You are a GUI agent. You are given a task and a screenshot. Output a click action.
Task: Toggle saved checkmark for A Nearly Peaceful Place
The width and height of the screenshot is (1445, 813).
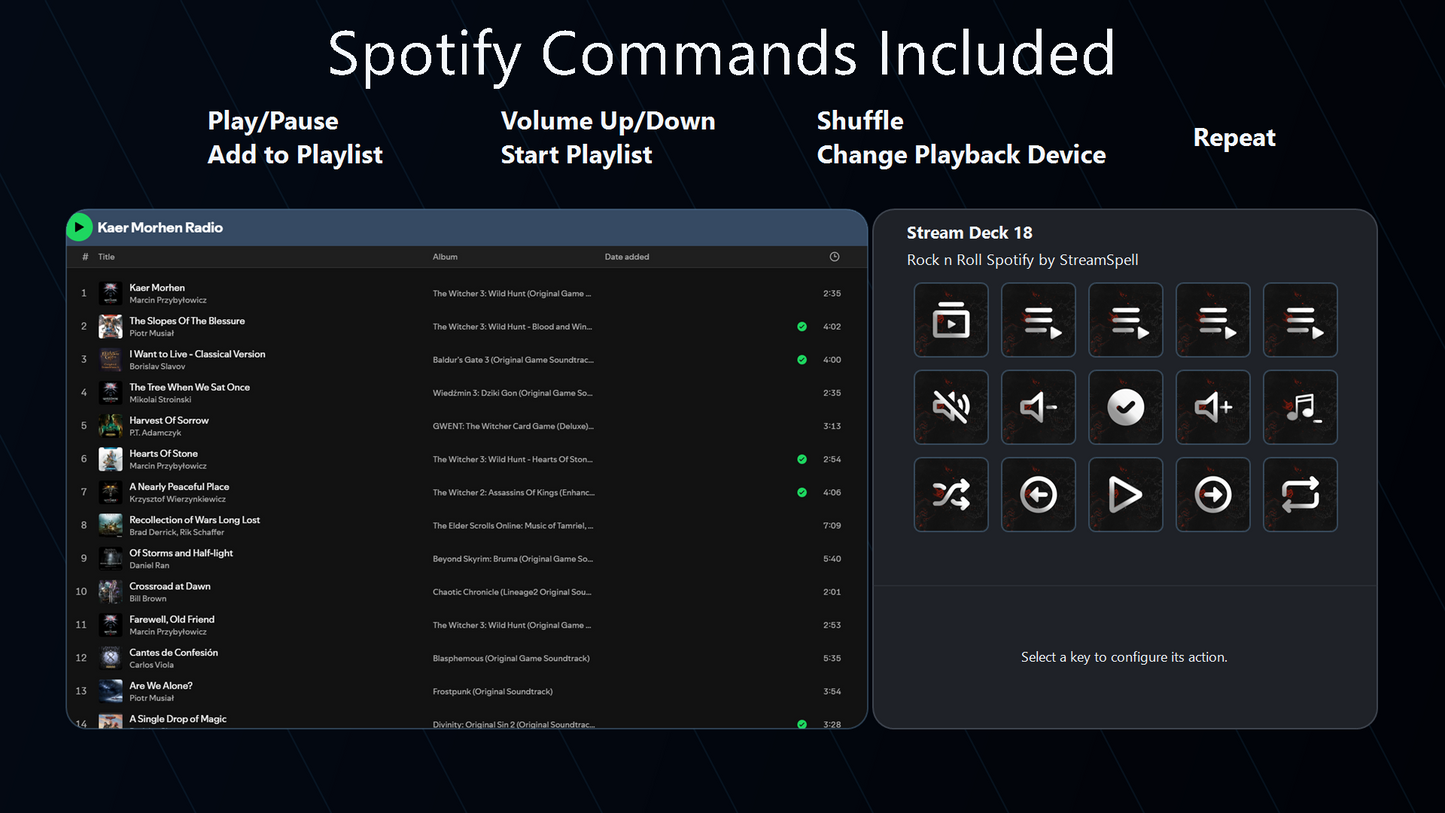[802, 492]
